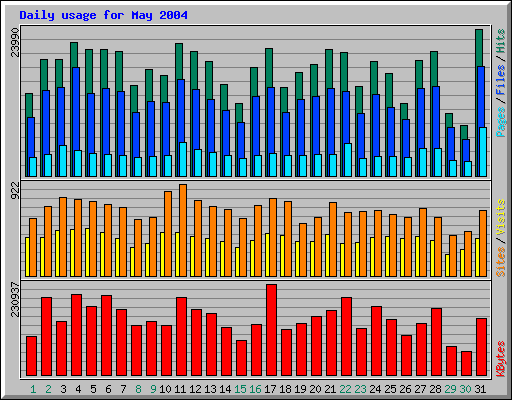Click the green 'Hits' legend label
The width and height of the screenshot is (512, 400).
click(500, 41)
